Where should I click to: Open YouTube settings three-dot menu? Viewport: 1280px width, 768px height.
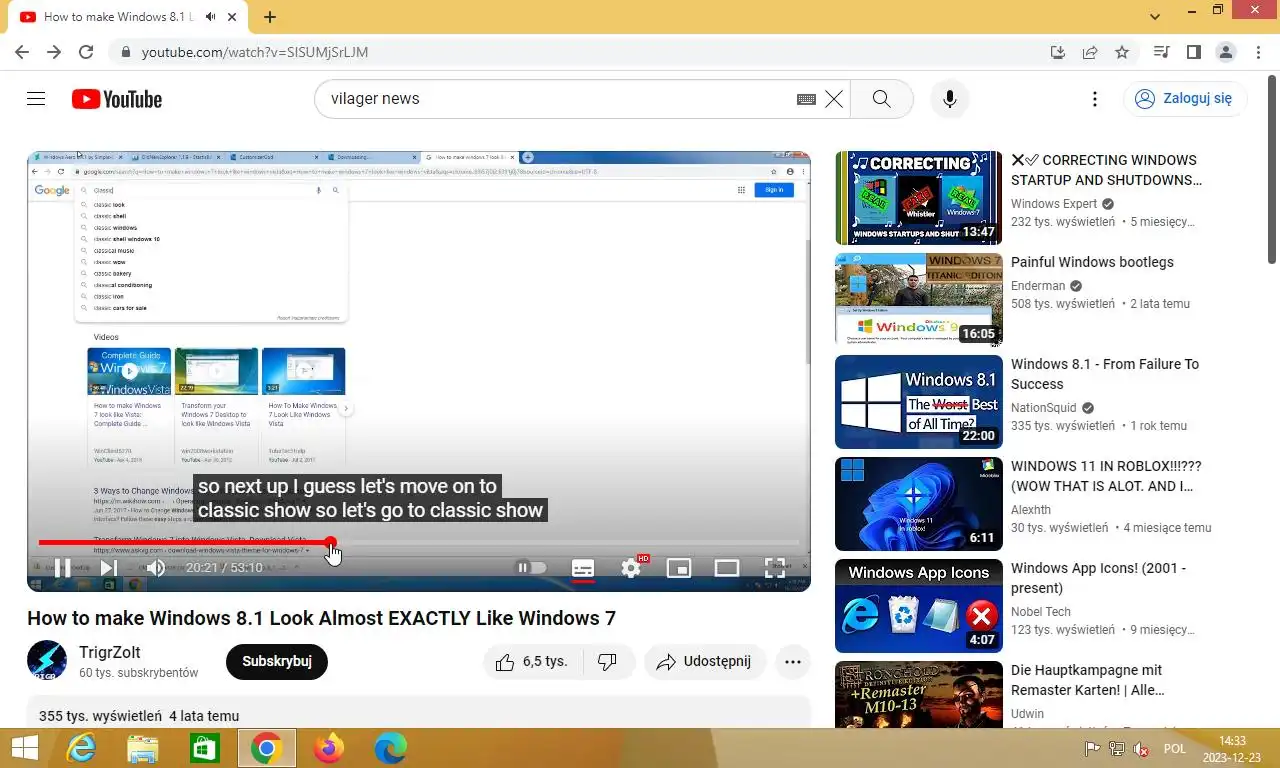tap(1095, 99)
